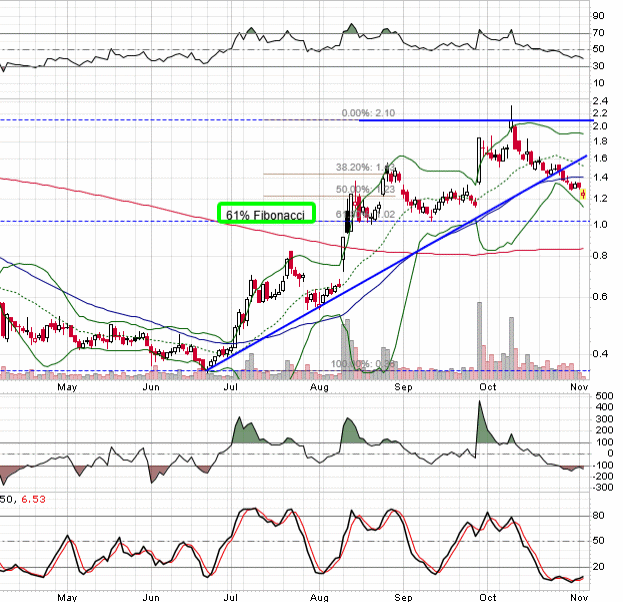Click the 1.0 tick on the price scale
The height and width of the screenshot is (602, 623).
[x=600, y=223]
